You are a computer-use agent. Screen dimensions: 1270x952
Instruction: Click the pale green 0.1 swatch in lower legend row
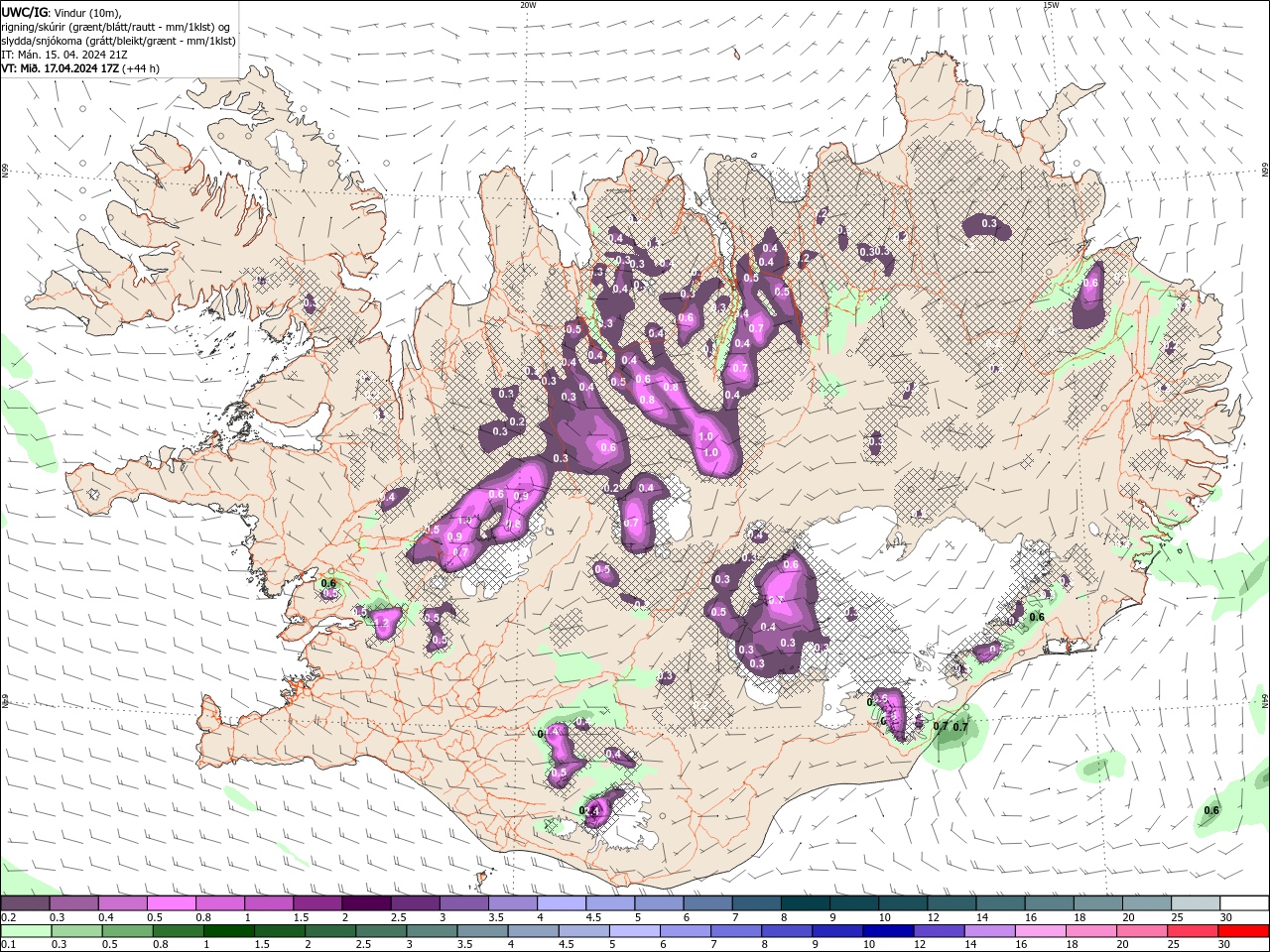[x=25, y=931]
